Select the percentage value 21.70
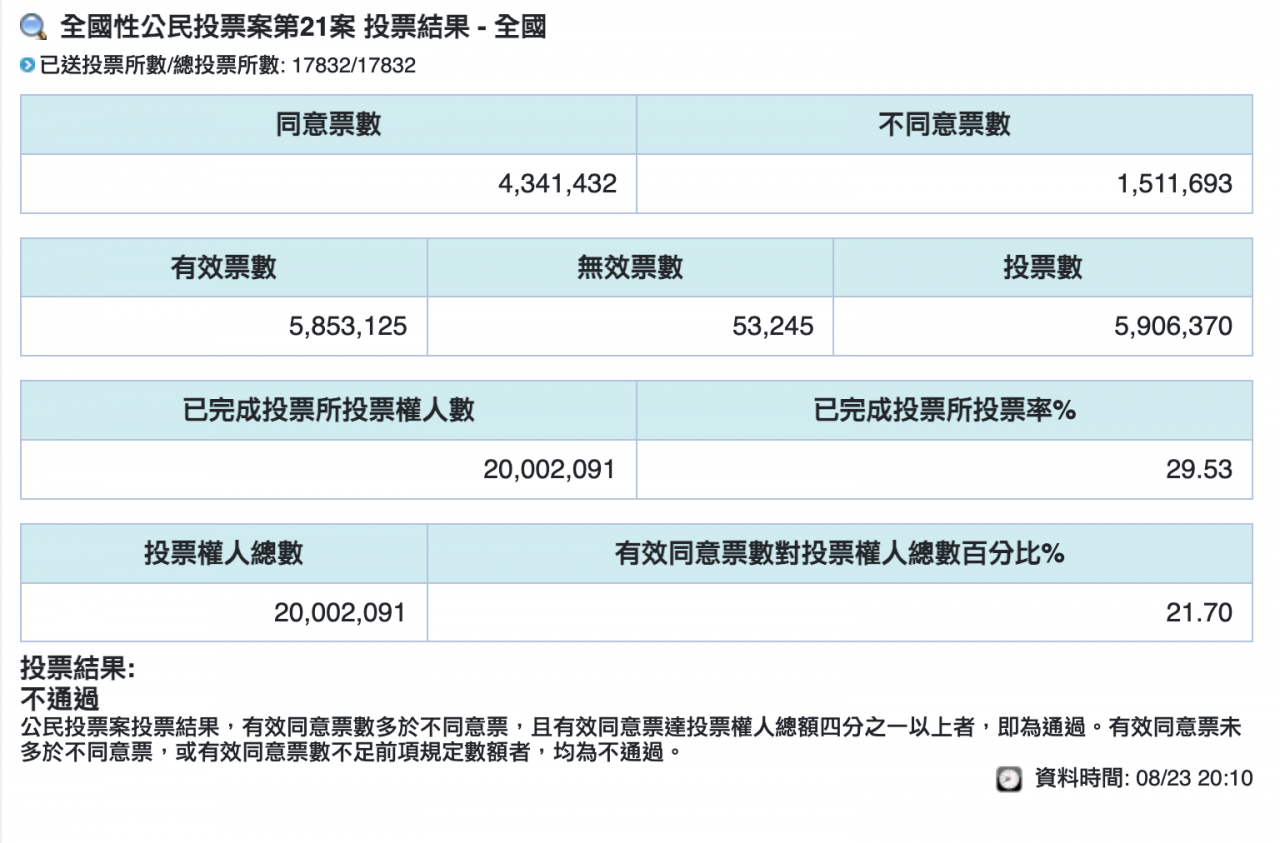 pyautogui.click(x=1199, y=613)
